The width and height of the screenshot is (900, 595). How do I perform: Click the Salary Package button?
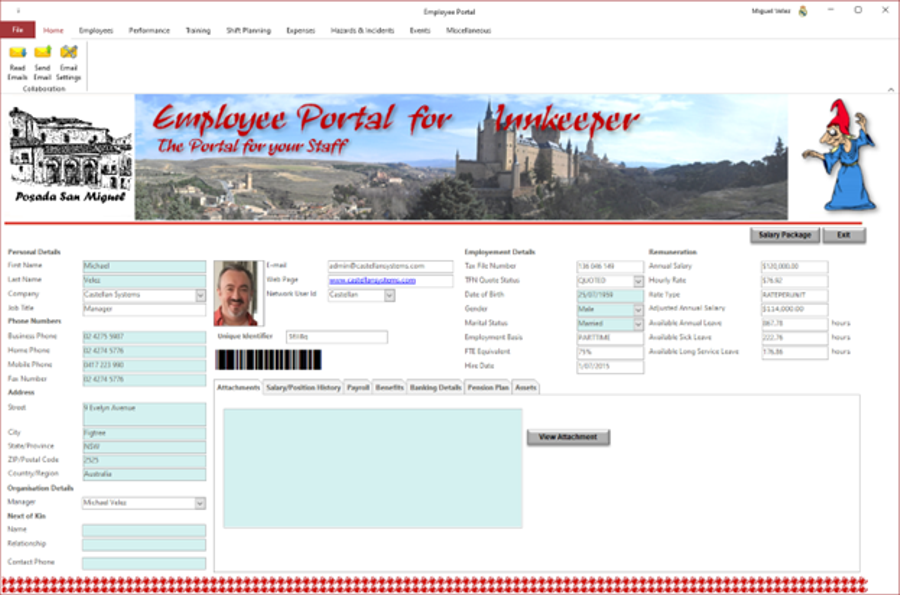tap(784, 235)
